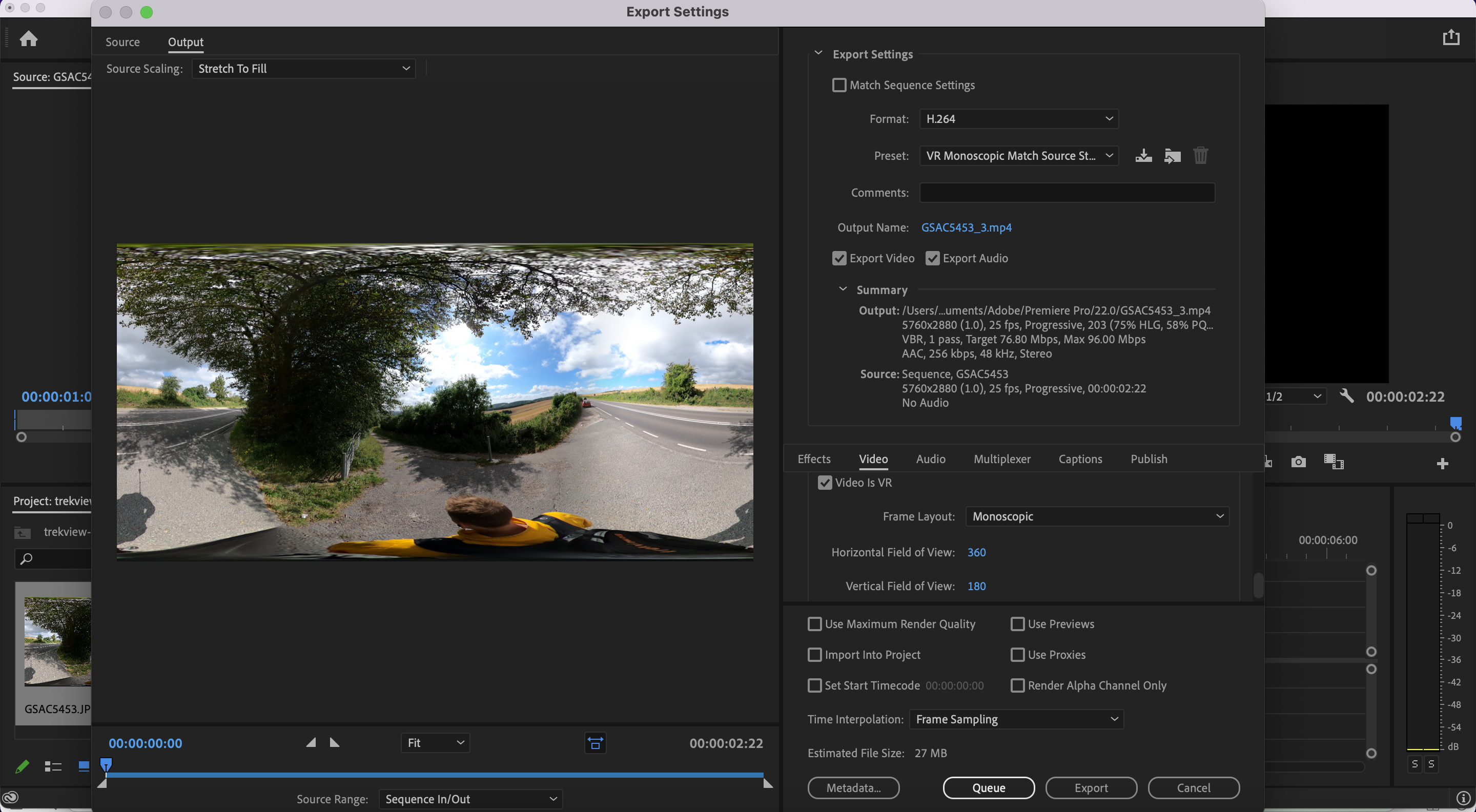
Task: Import a preset via folder icon
Action: [1172, 156]
